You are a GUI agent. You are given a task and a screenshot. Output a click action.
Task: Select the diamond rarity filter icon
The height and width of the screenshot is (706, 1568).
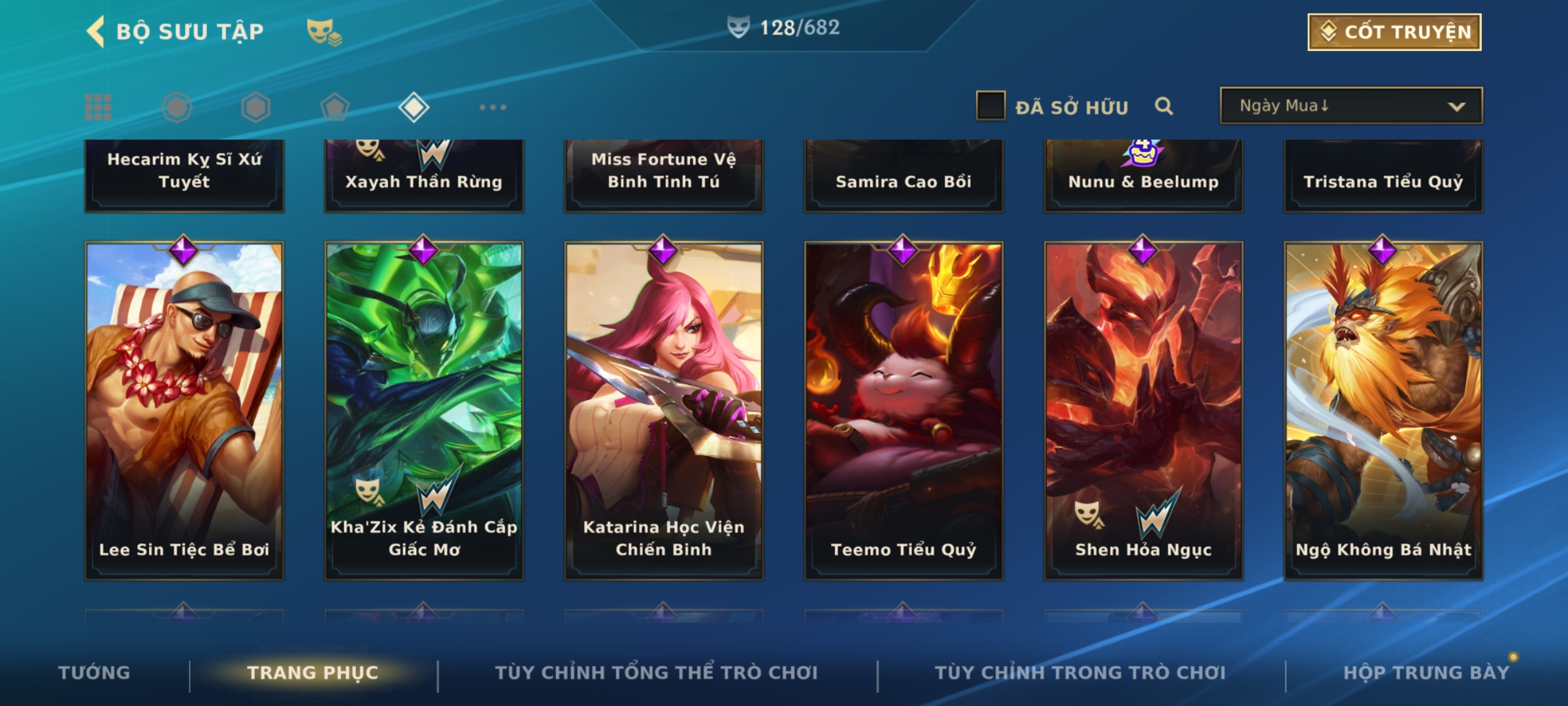pos(414,107)
